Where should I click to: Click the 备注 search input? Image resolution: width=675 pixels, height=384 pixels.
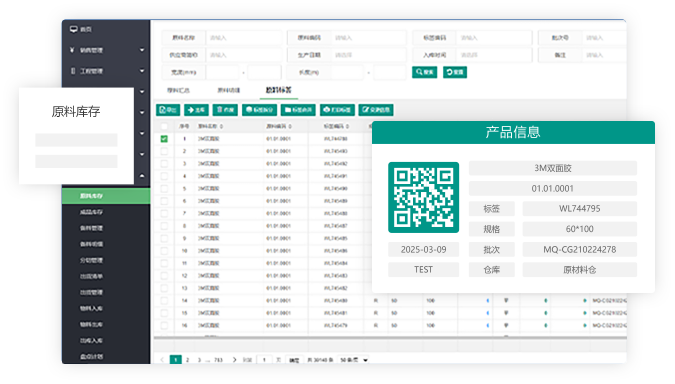(604, 55)
